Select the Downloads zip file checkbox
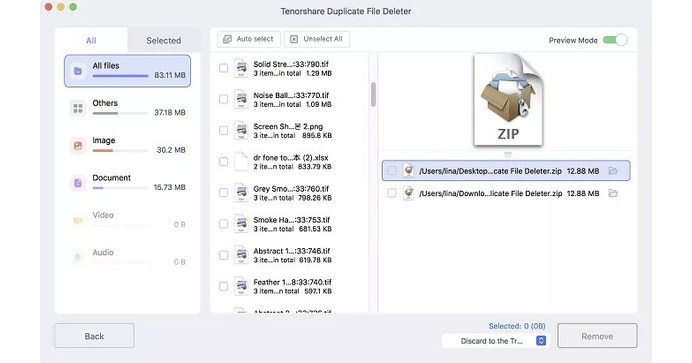The image size is (692, 363). click(x=391, y=193)
